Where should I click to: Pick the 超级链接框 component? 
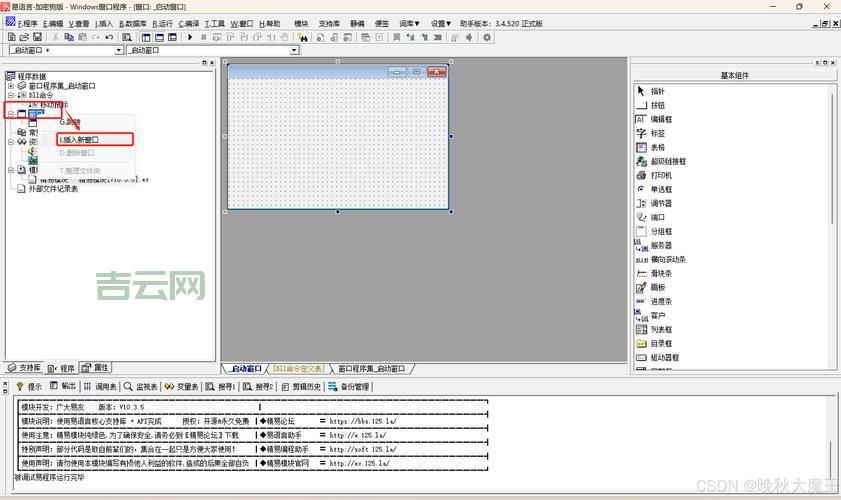click(x=667, y=161)
